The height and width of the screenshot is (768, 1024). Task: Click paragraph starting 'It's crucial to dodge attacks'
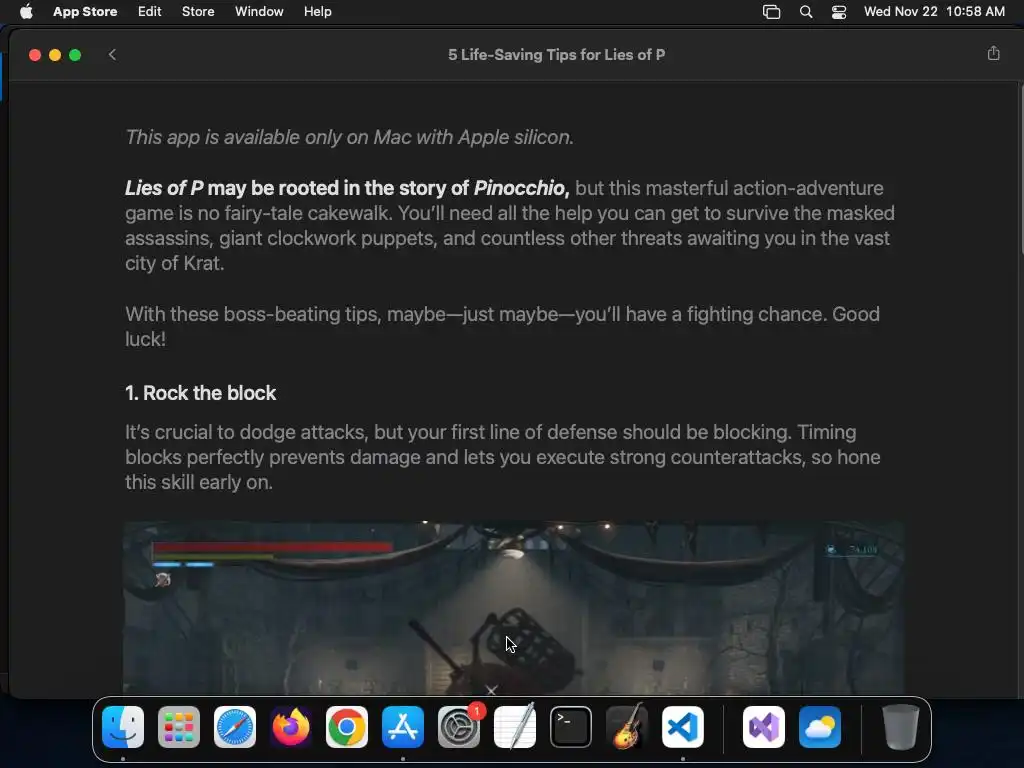[x=503, y=457]
